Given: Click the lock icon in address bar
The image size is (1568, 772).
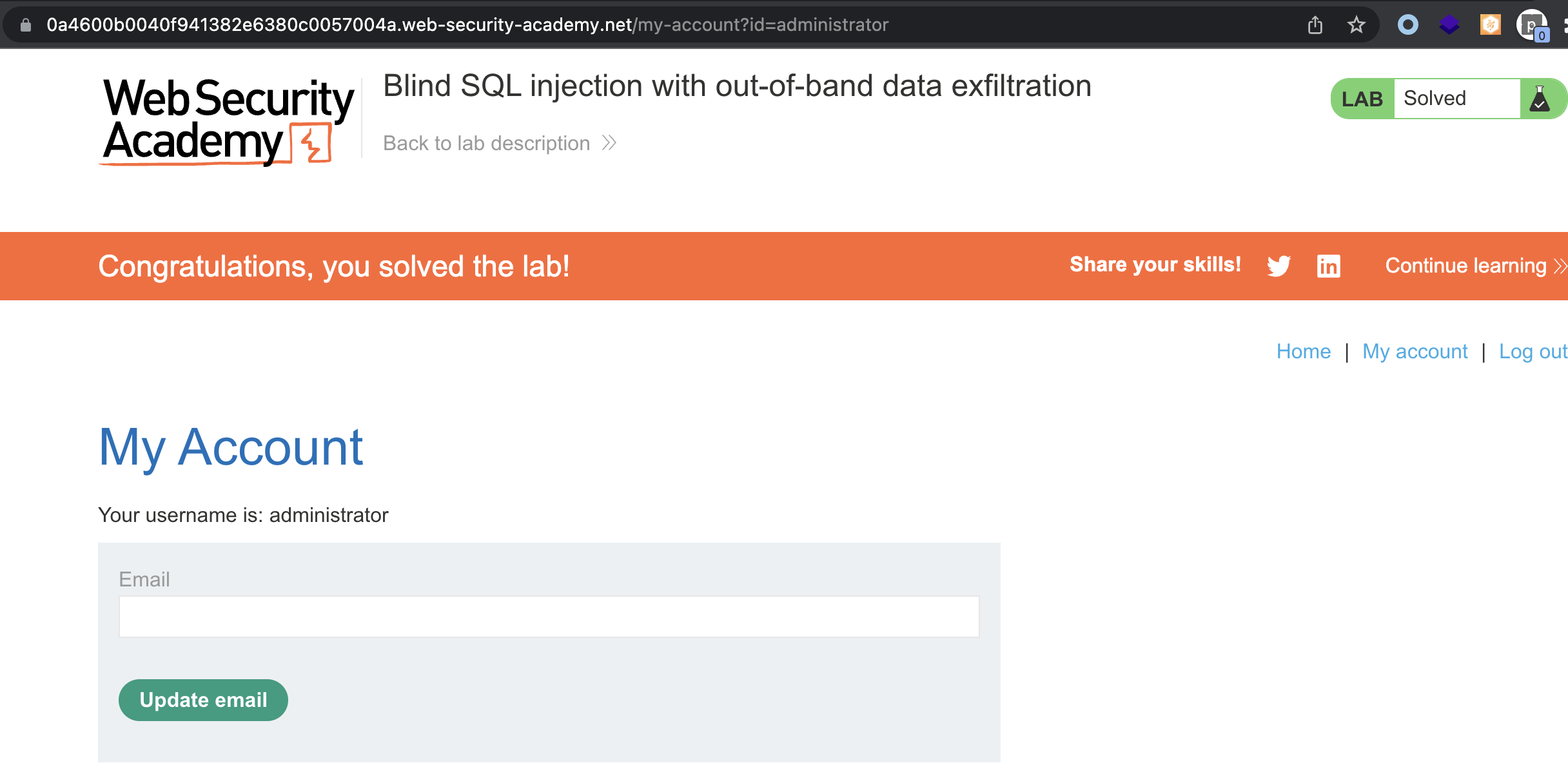Looking at the screenshot, I should click(26, 25).
